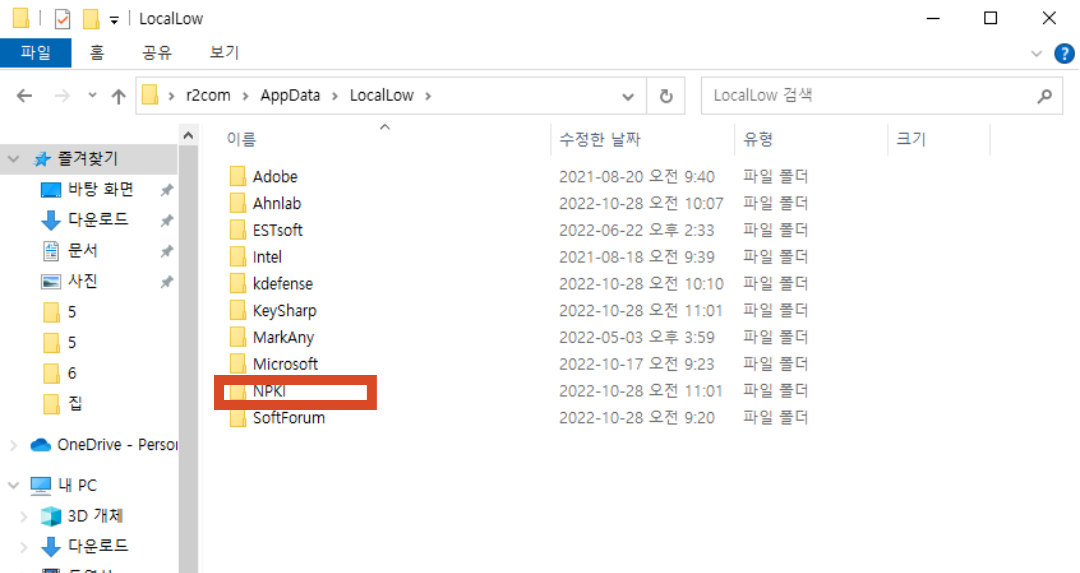This screenshot has height=573, width=1080.
Task: Click the forward navigation arrow
Action: pos(62,96)
